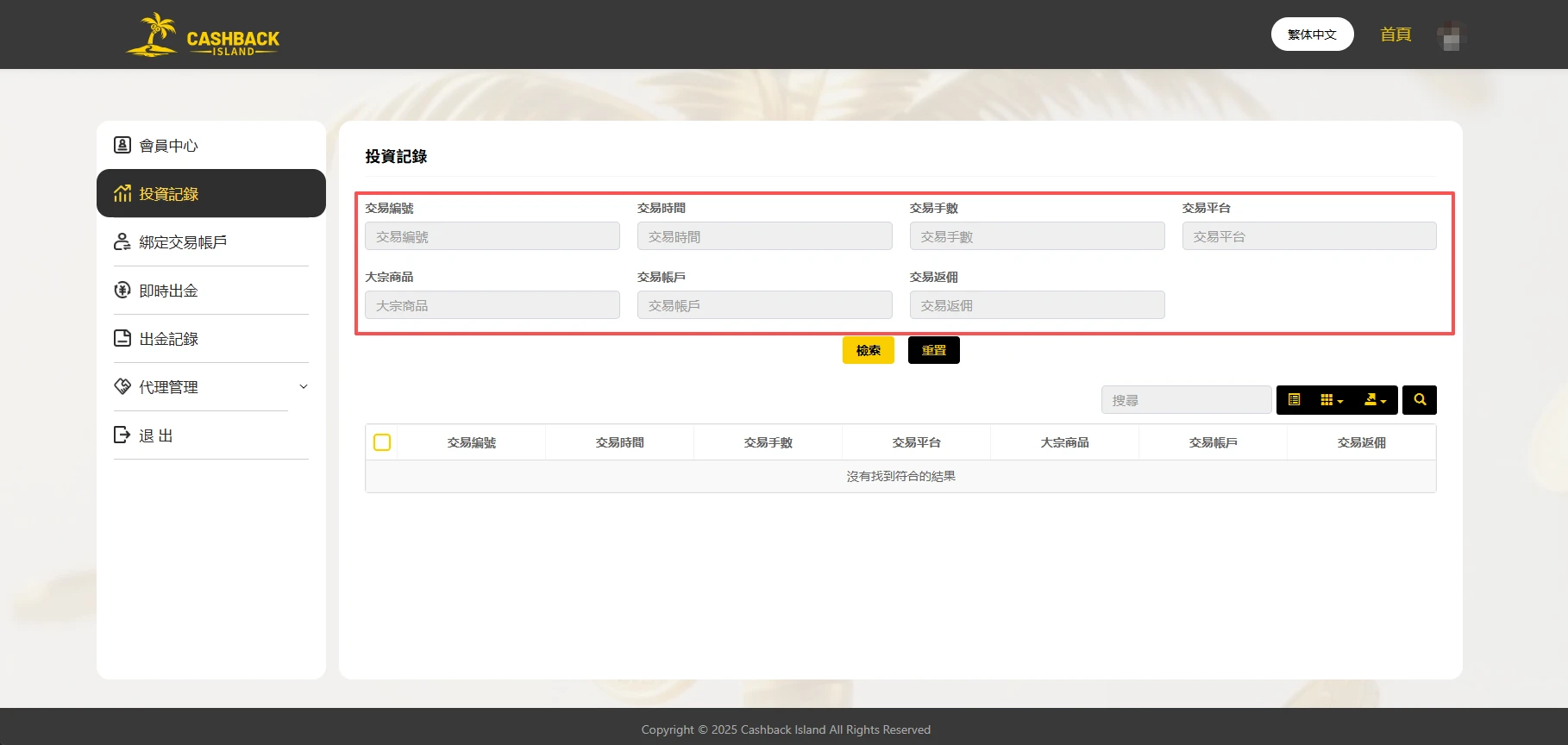Go to 首頁 home link

pos(1395,34)
